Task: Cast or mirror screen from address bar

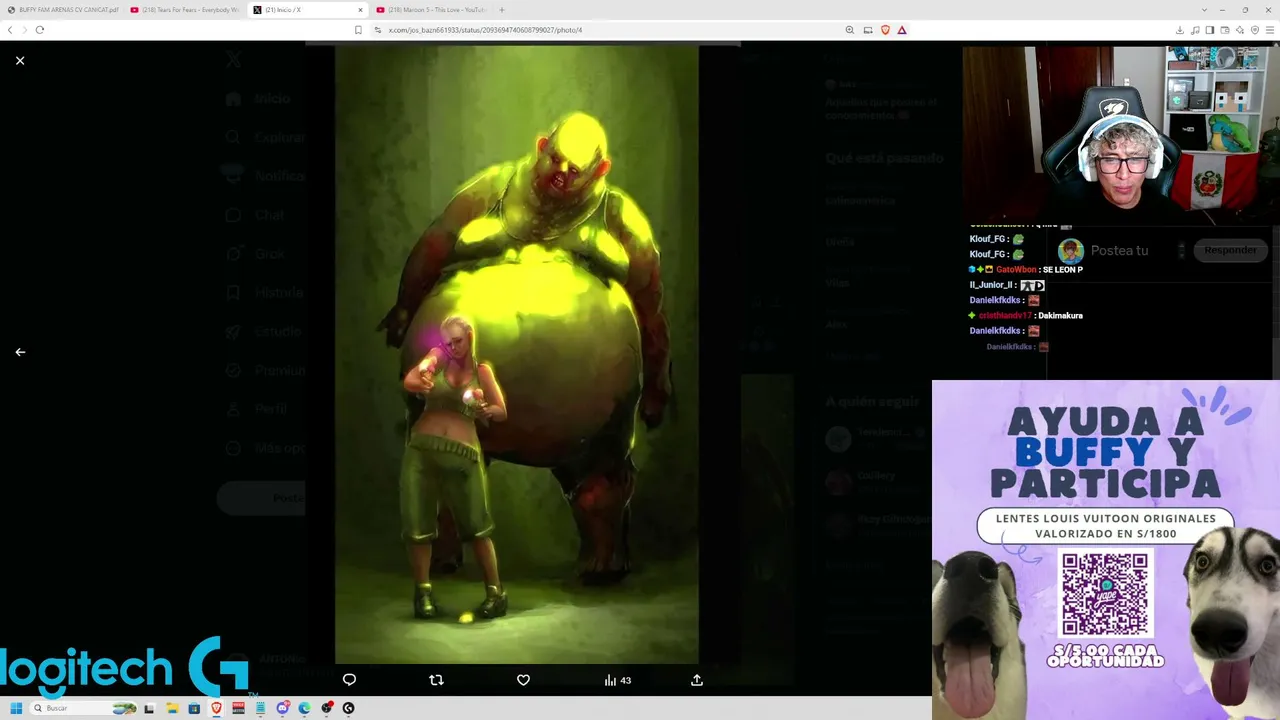Action: point(868,30)
